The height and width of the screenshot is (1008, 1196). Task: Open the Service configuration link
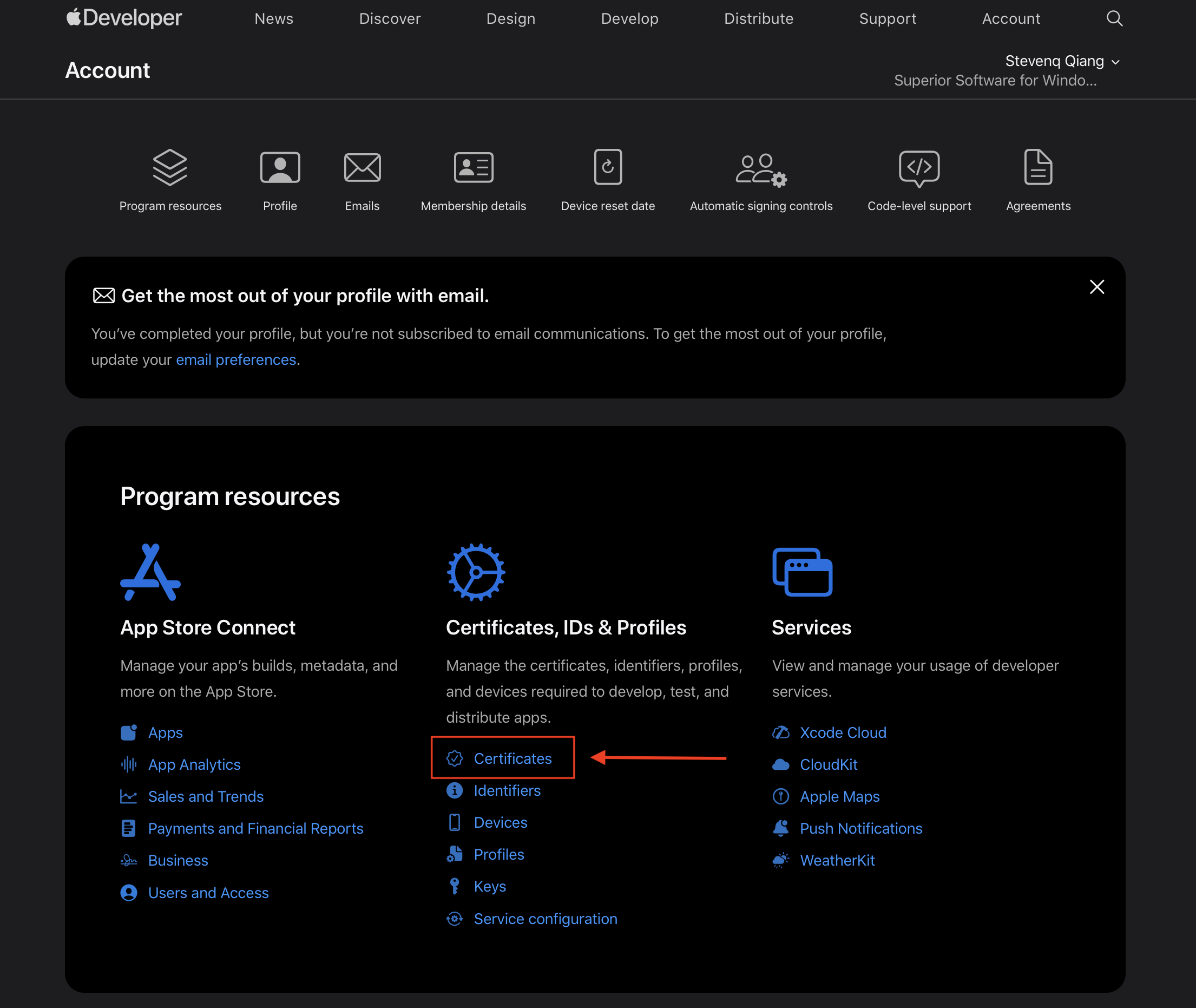click(x=546, y=919)
